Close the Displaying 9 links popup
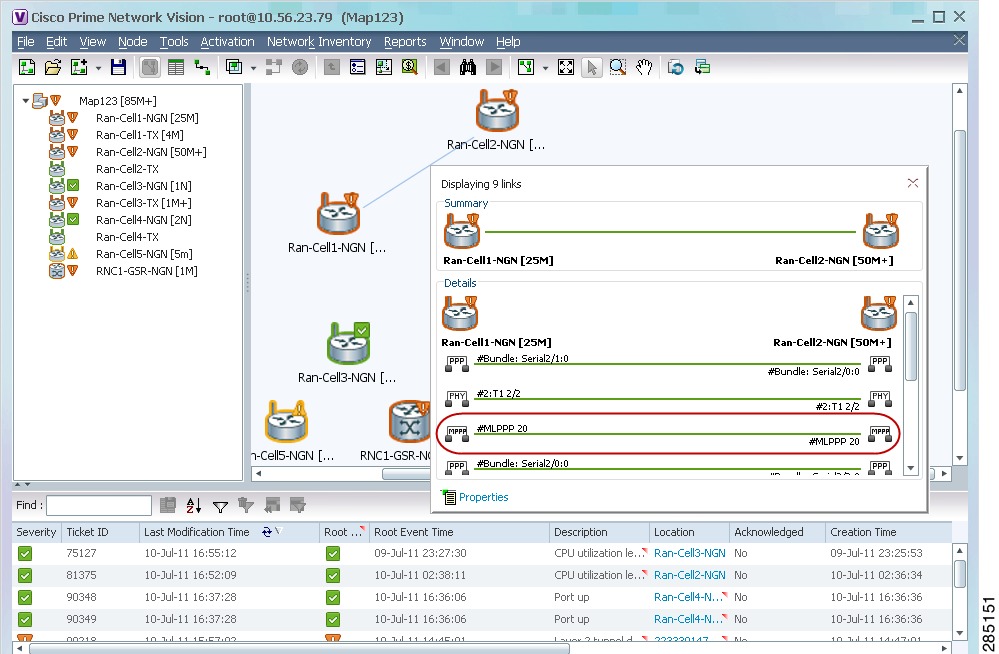This screenshot has height=654, width=999. pos(912,183)
